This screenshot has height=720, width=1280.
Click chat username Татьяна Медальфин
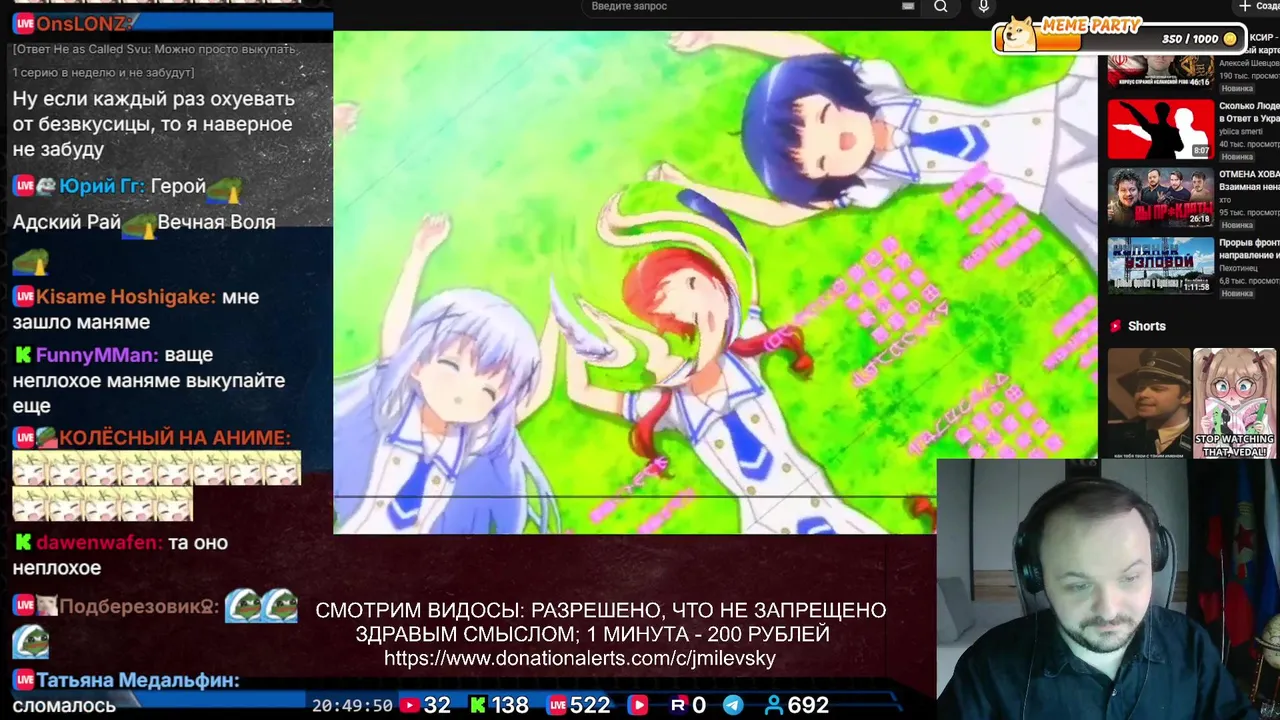tap(138, 681)
